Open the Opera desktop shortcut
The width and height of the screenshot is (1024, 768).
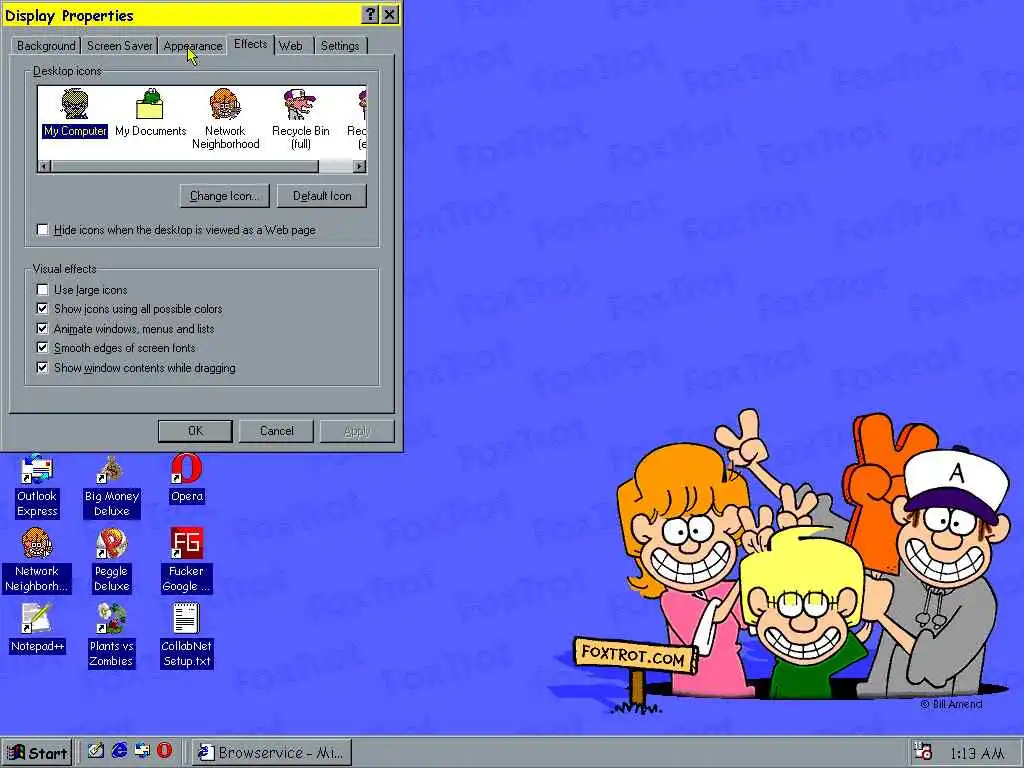pos(187,478)
